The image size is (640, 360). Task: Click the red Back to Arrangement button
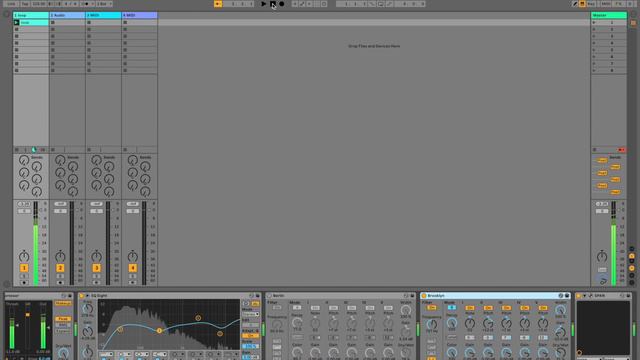pos(621,150)
